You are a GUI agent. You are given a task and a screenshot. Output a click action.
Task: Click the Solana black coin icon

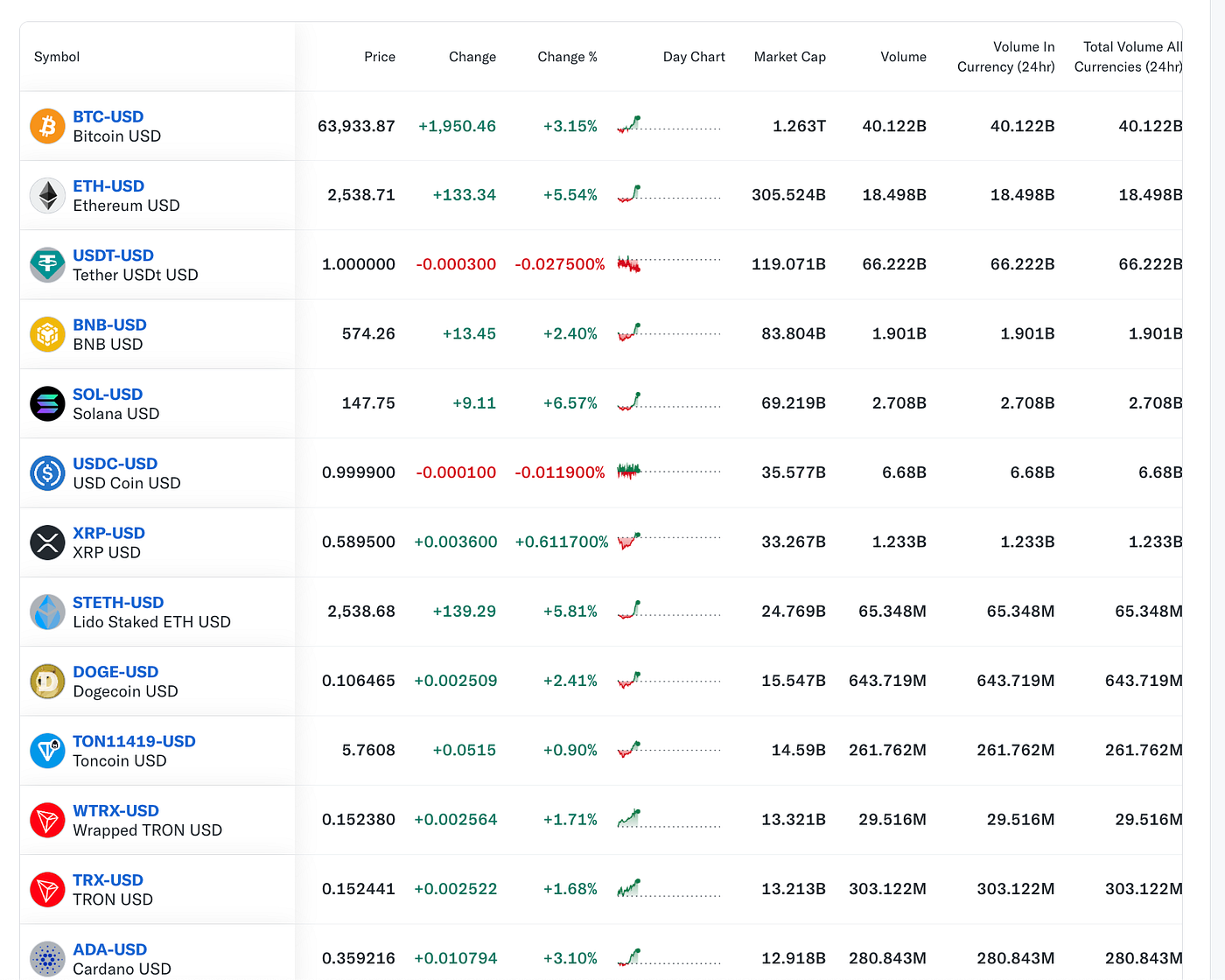coord(47,403)
